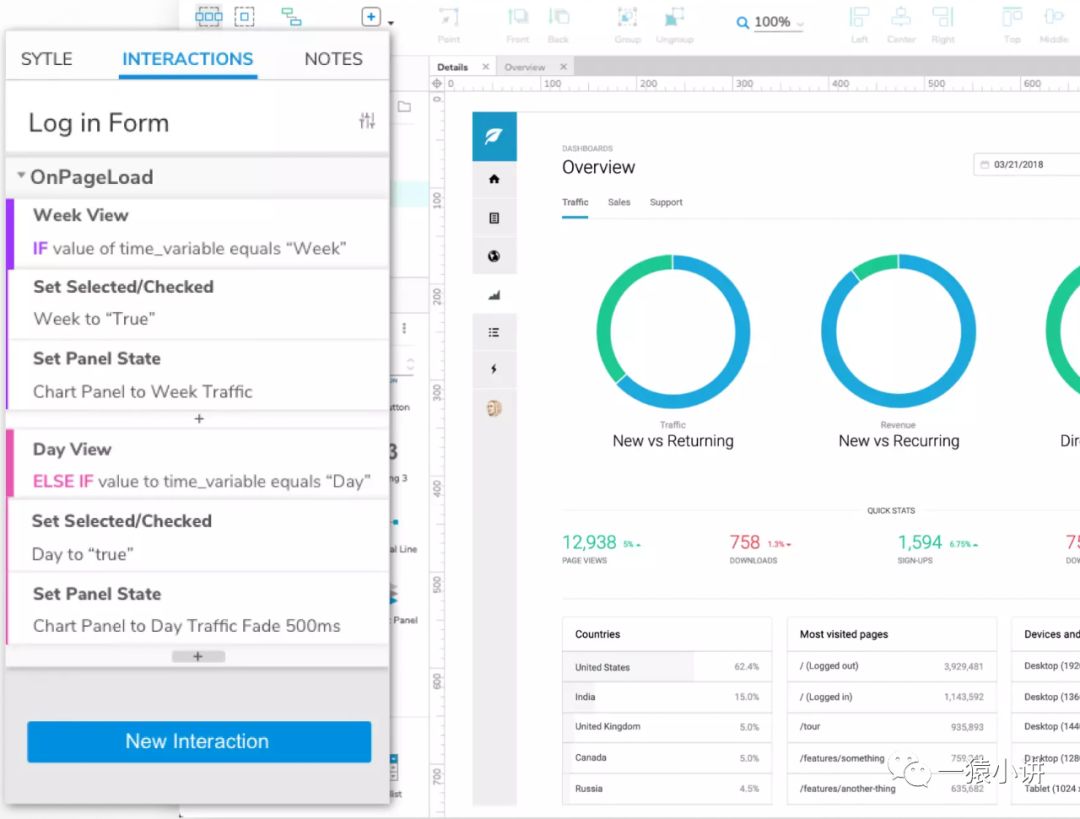This screenshot has width=1080, height=819.
Task: Click the New Interaction button
Action: click(199, 742)
